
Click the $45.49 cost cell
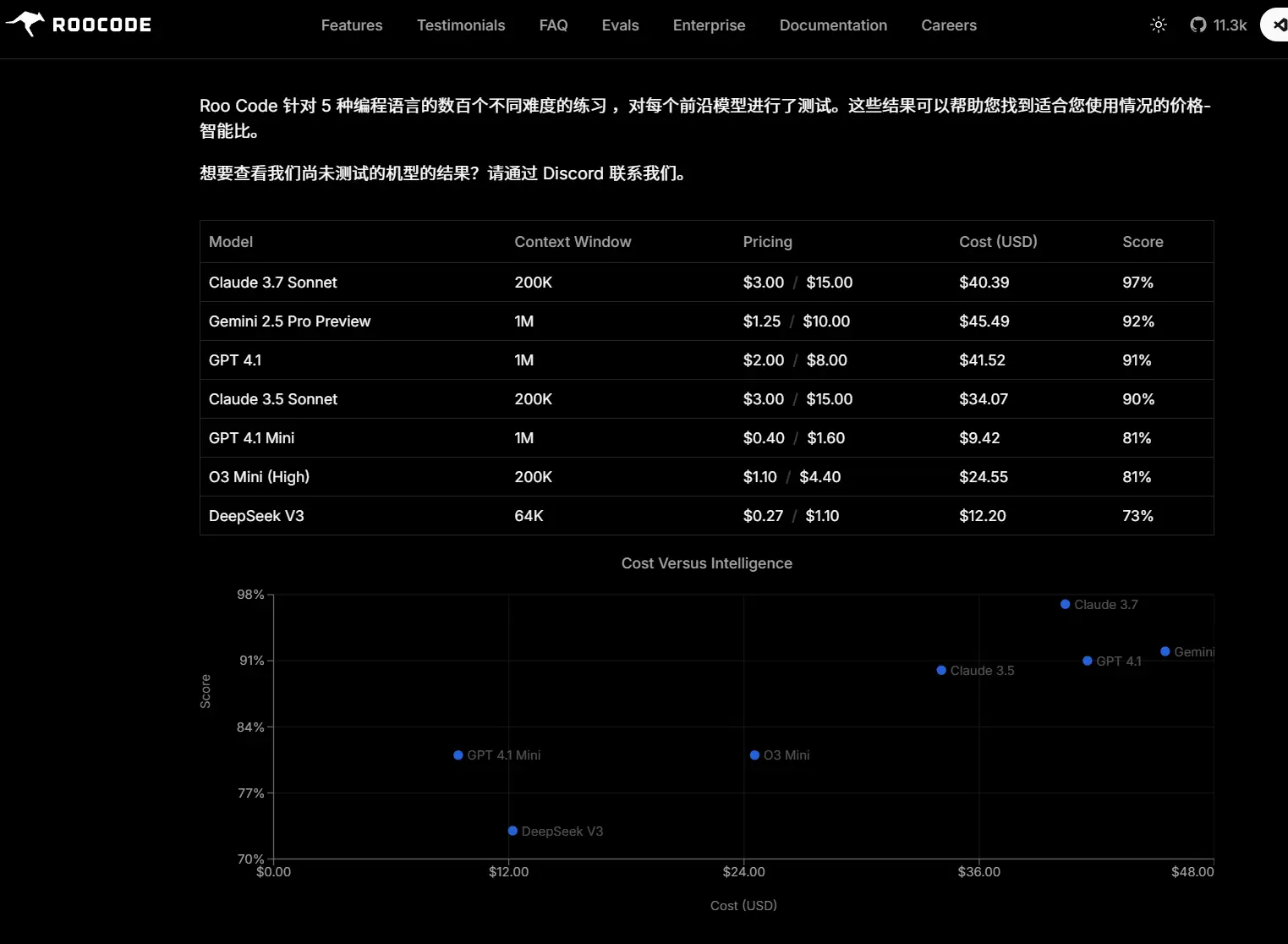point(984,321)
